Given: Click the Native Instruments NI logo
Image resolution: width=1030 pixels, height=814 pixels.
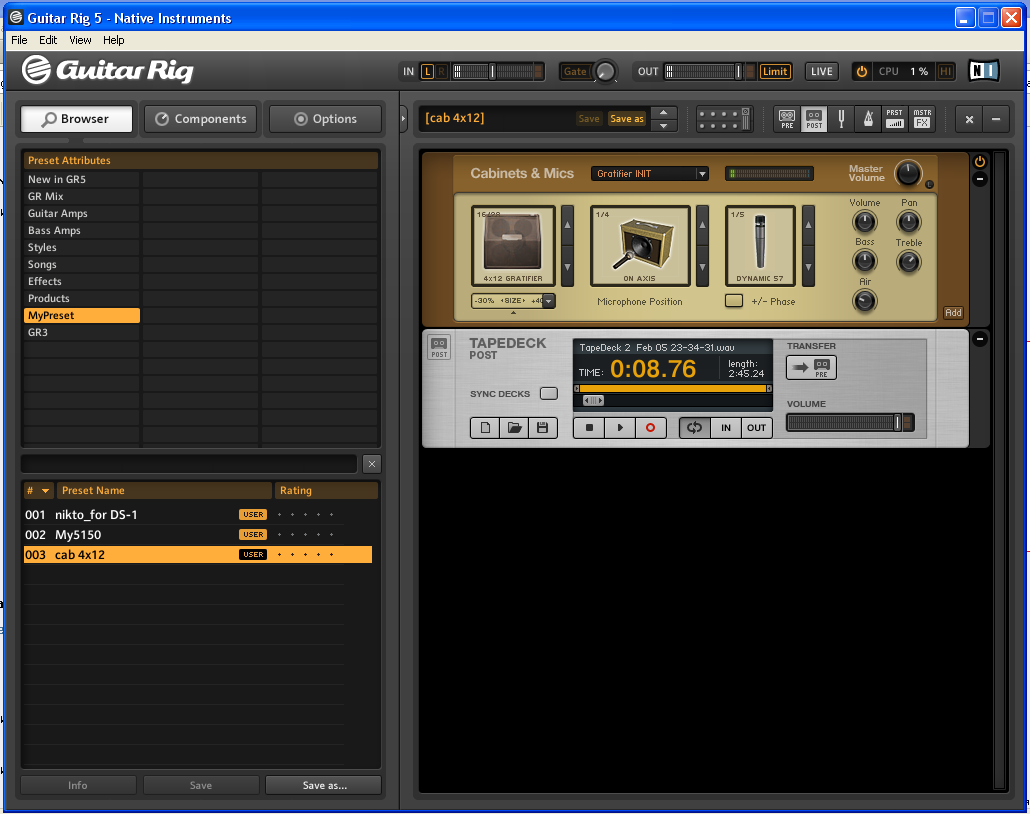Looking at the screenshot, I should pos(984,70).
